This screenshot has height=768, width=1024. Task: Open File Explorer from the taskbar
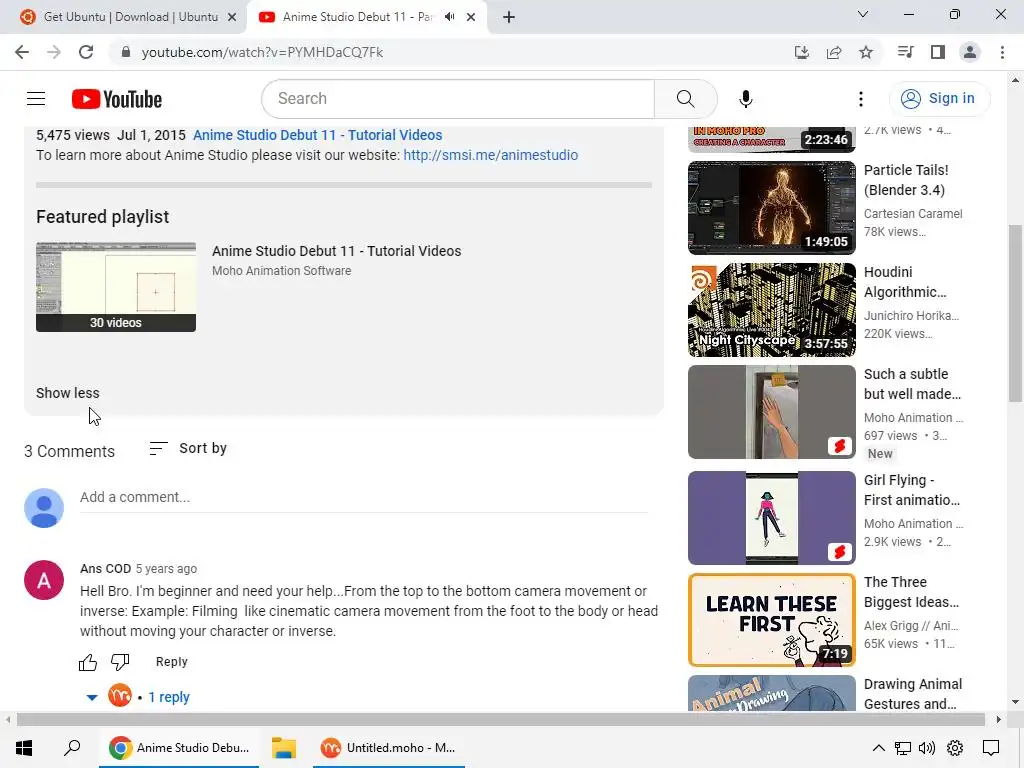[283, 748]
